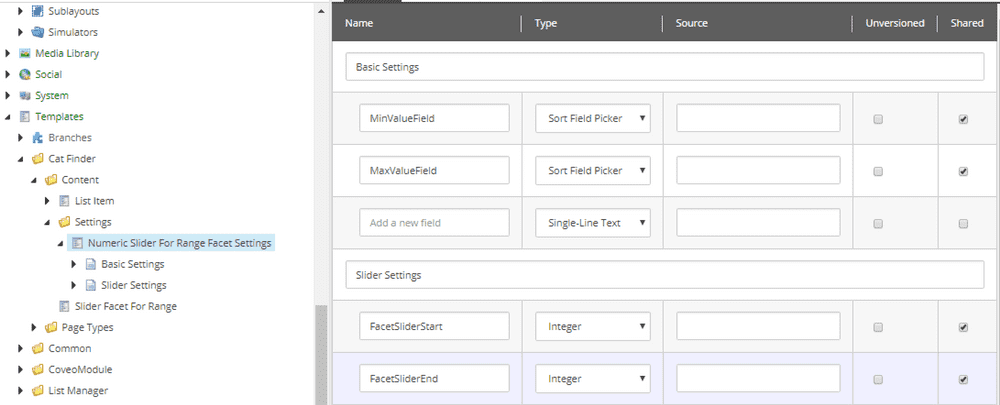This screenshot has height=405, width=1000.
Task: Click the Social globe icon
Action: pos(25,74)
